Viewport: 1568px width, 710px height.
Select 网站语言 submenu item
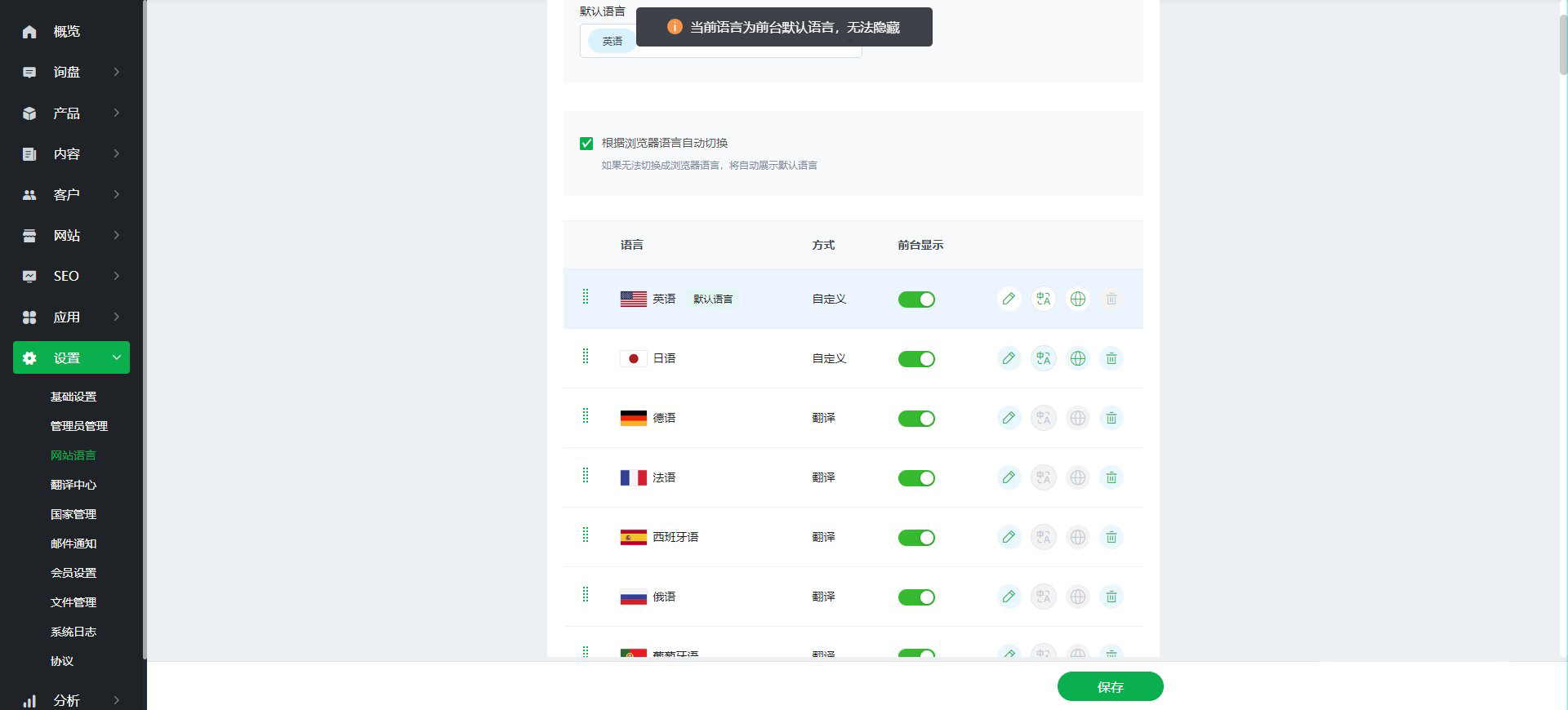click(x=73, y=455)
